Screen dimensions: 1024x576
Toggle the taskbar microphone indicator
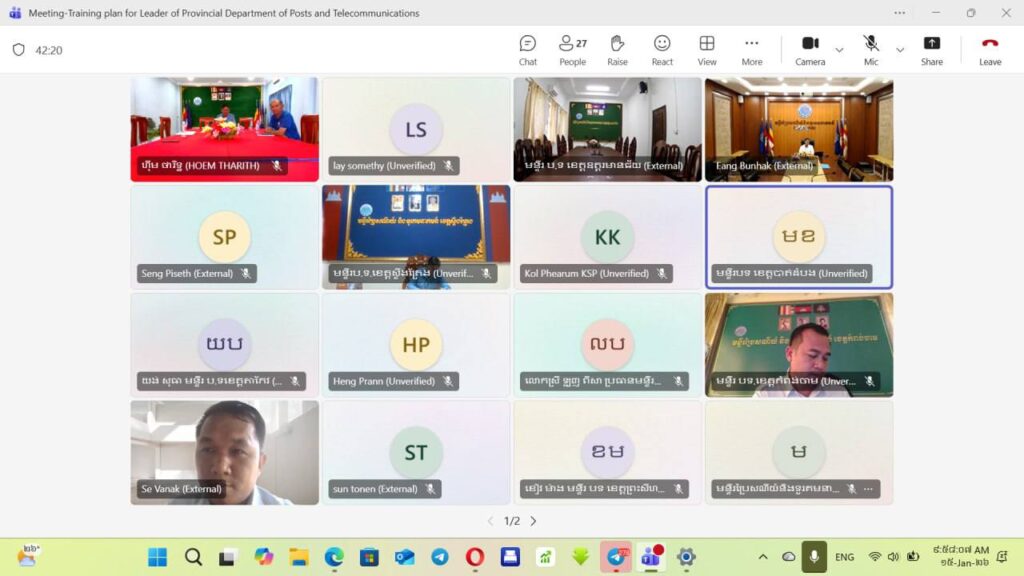[814, 557]
